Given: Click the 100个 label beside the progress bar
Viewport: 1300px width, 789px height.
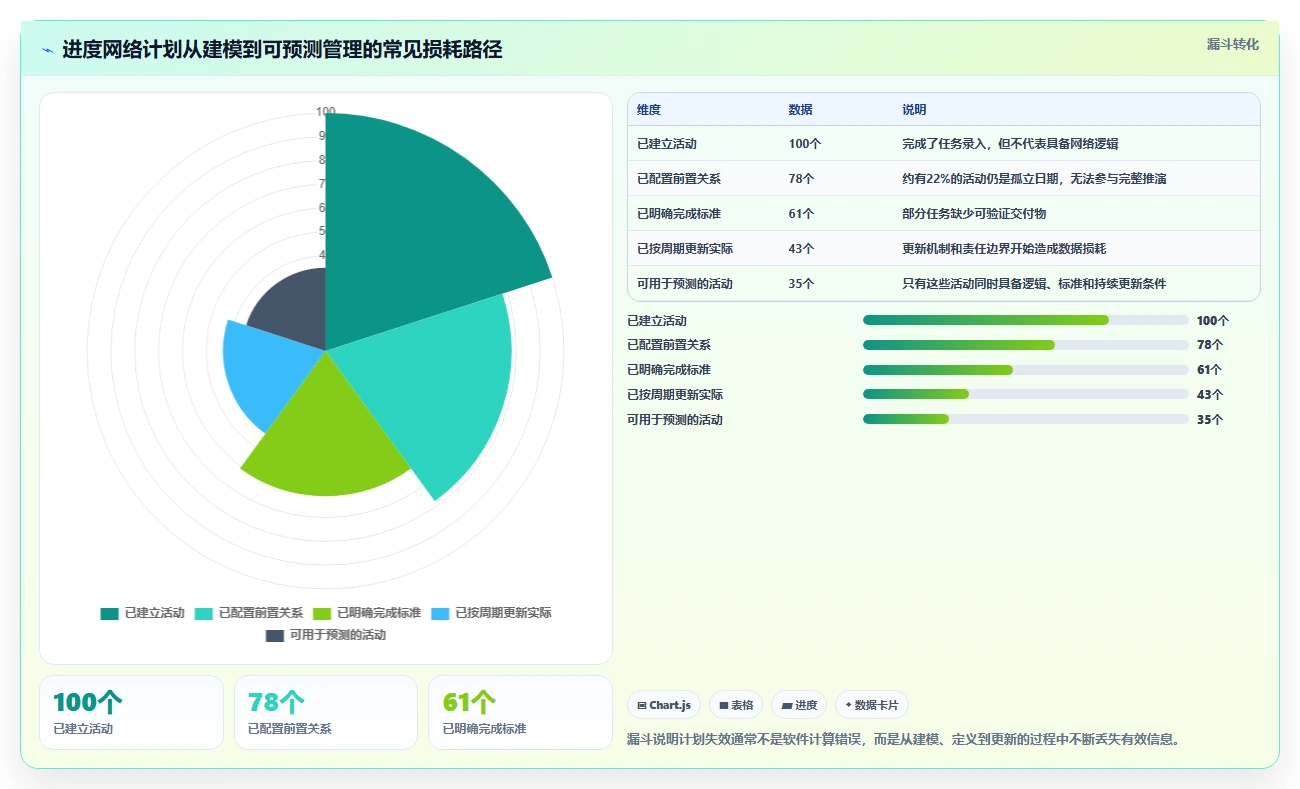Looking at the screenshot, I should 1212,321.
